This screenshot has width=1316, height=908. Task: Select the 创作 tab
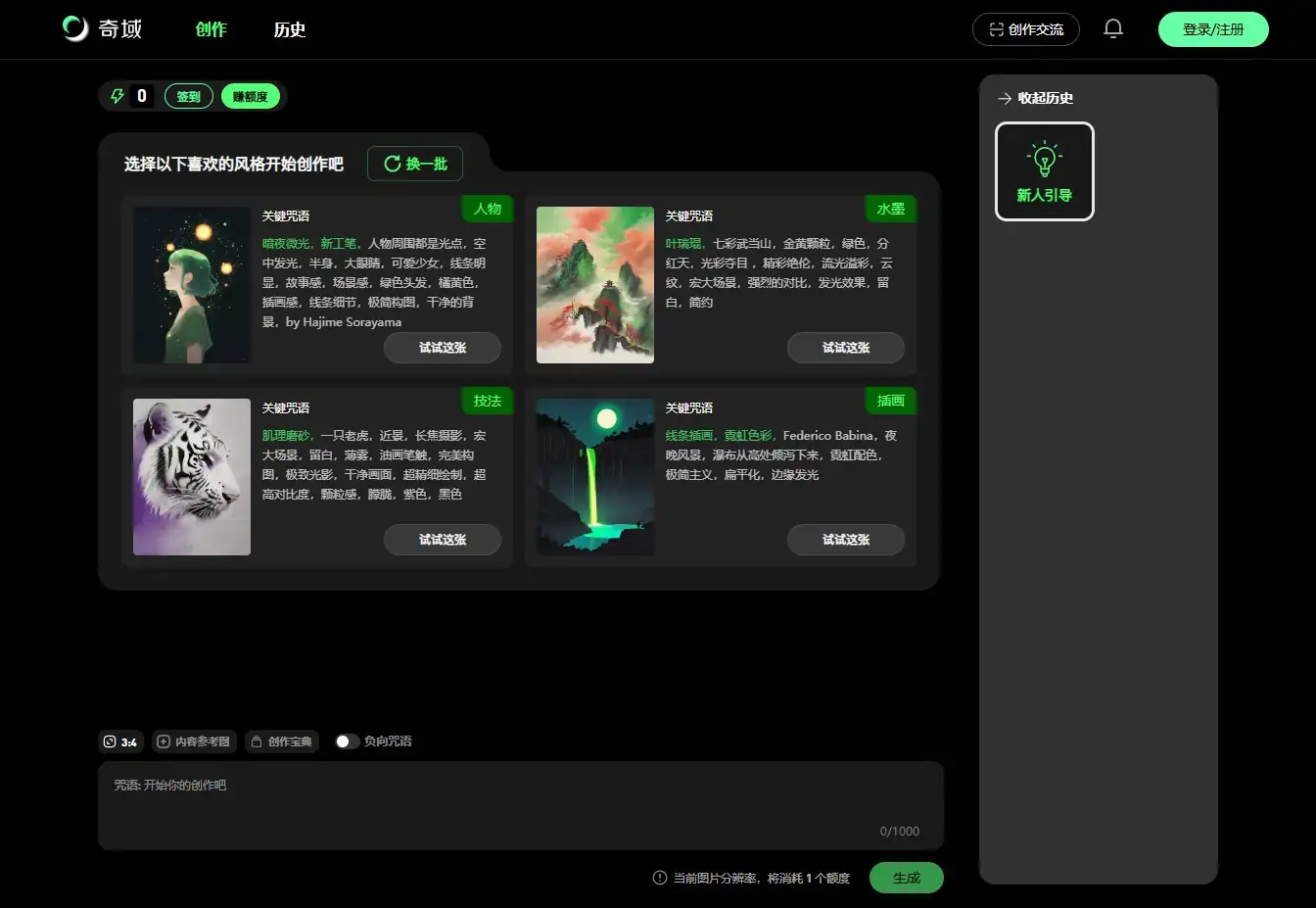tap(211, 29)
